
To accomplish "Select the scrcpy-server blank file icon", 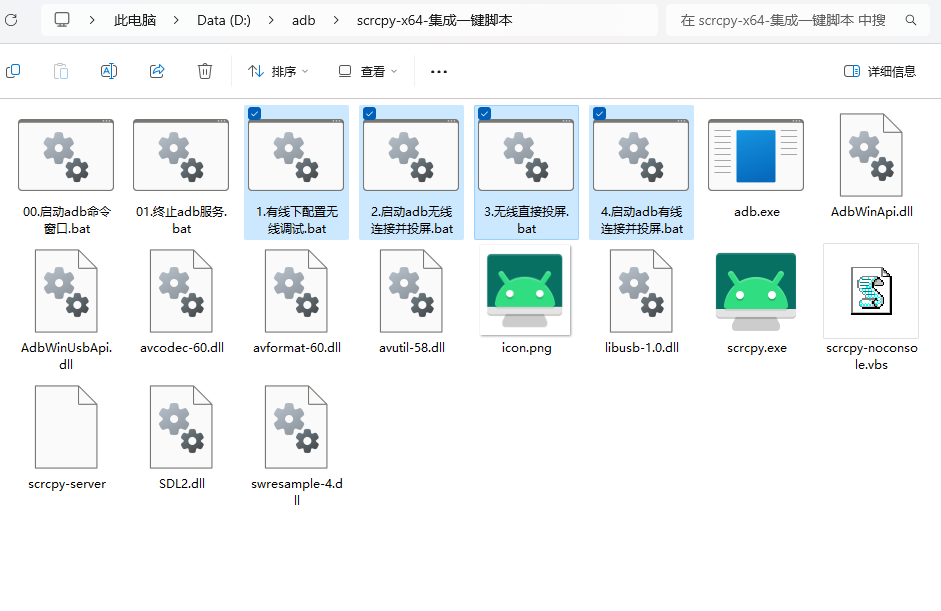I will click(66, 427).
